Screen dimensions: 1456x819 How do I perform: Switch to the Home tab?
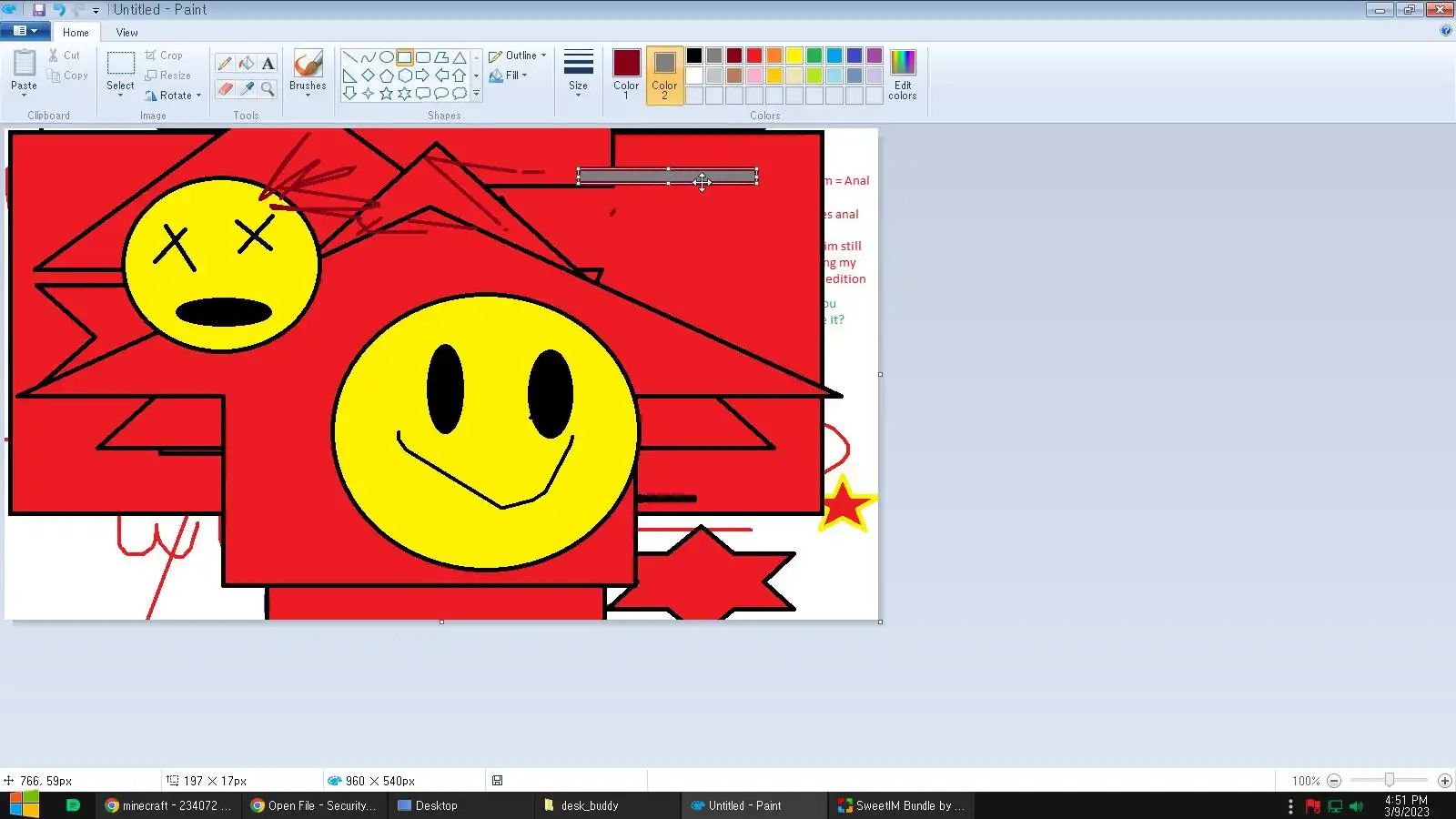tap(76, 33)
